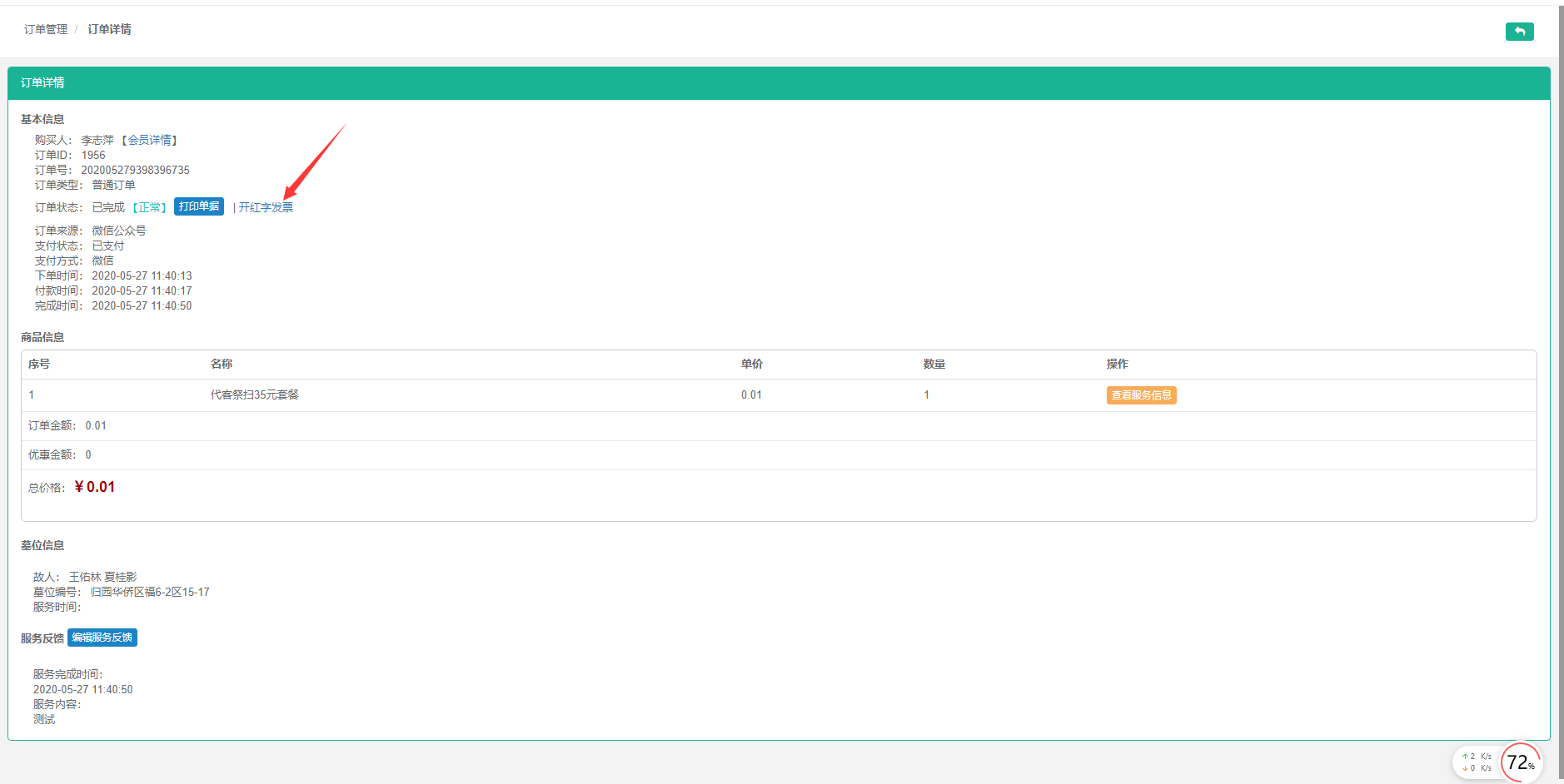The width and height of the screenshot is (1564, 784).
Task: Click the 编辑服务反馈 button
Action: [x=102, y=638]
